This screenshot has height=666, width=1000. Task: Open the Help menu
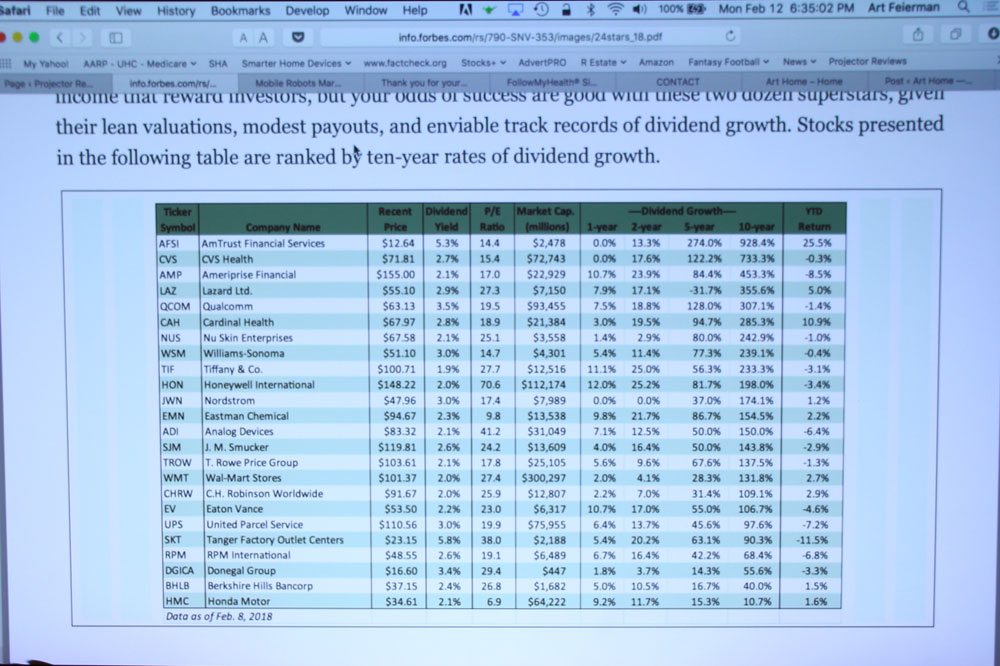[x=415, y=10]
